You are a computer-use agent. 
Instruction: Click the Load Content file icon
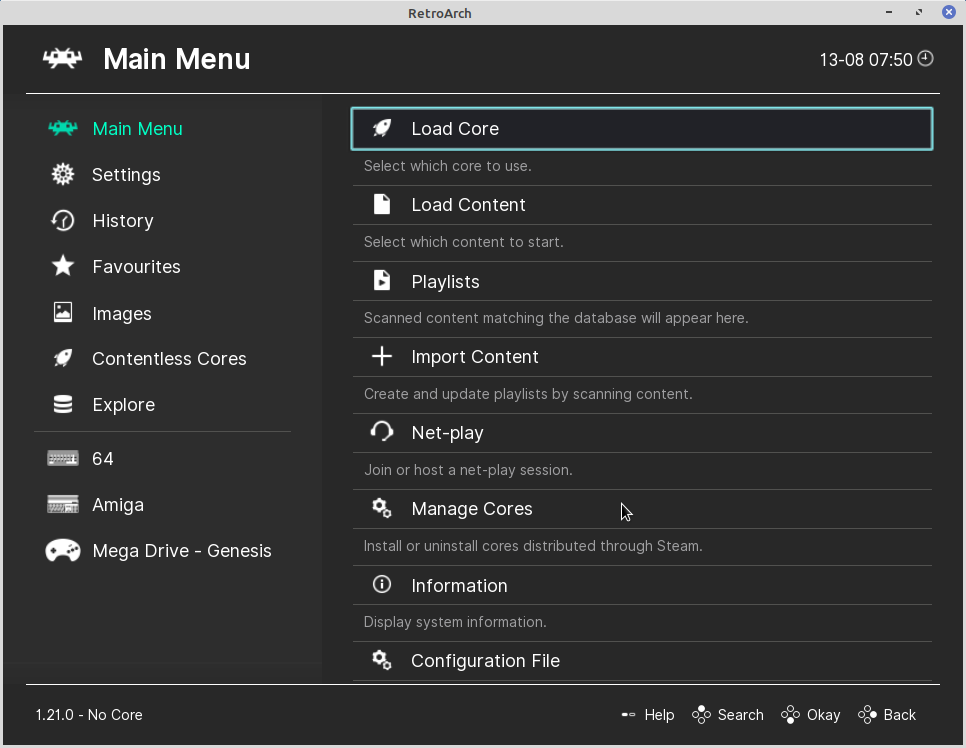coord(382,204)
